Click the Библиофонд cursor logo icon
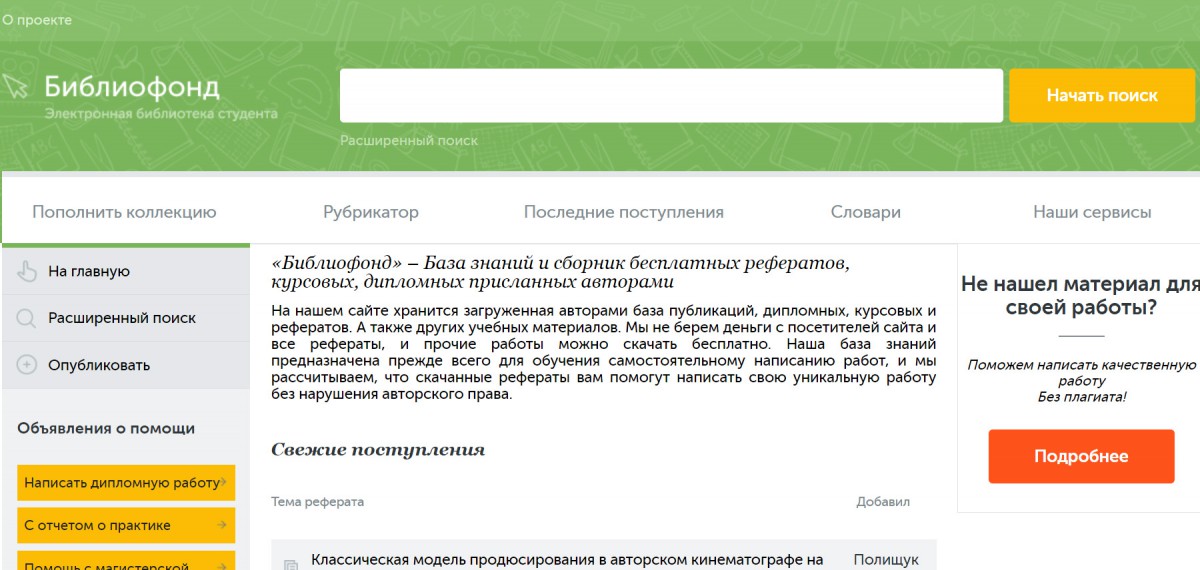 tap(15, 86)
